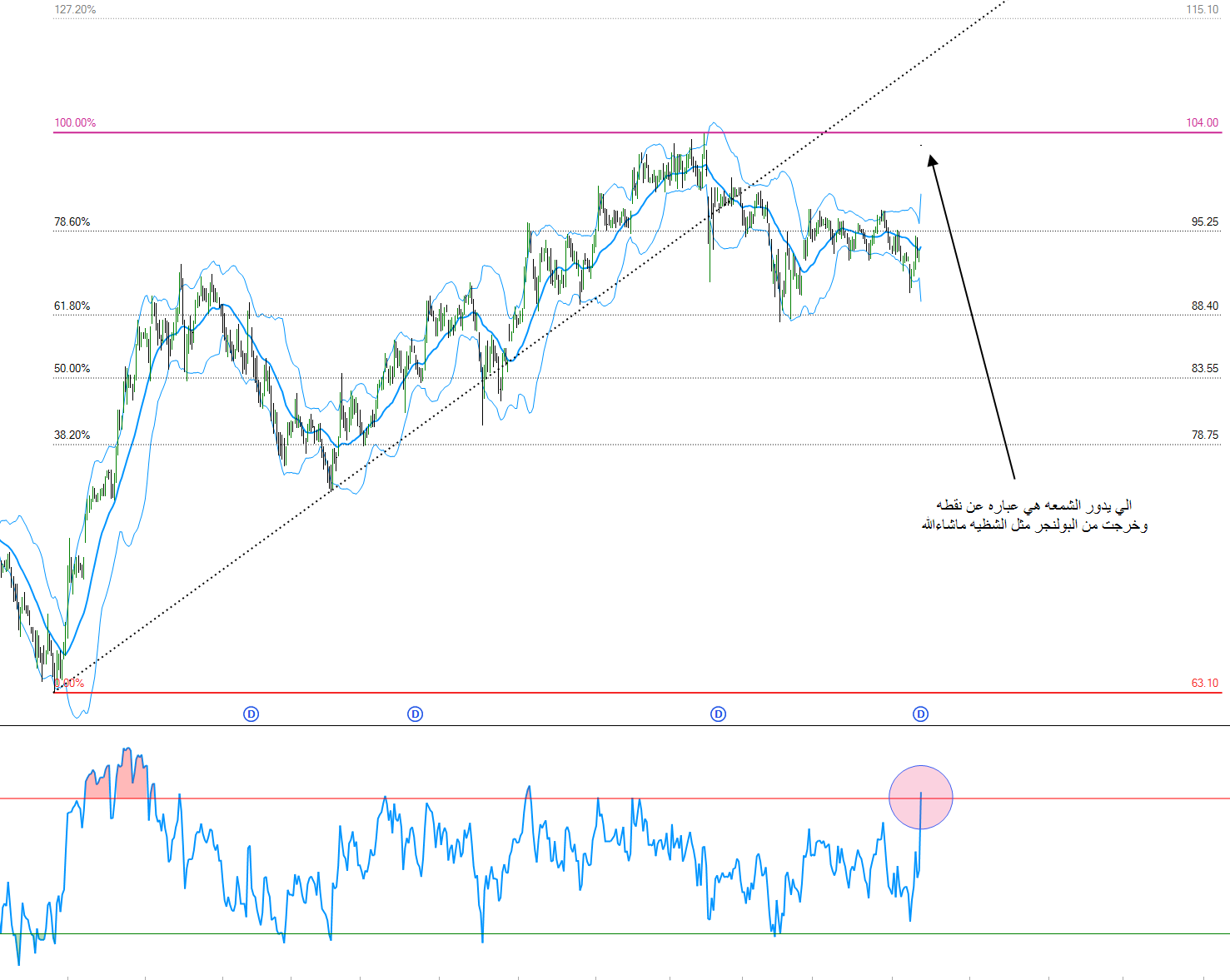Click the third D dividend marker from left
This screenshot has height=980, width=1230.
point(718,714)
